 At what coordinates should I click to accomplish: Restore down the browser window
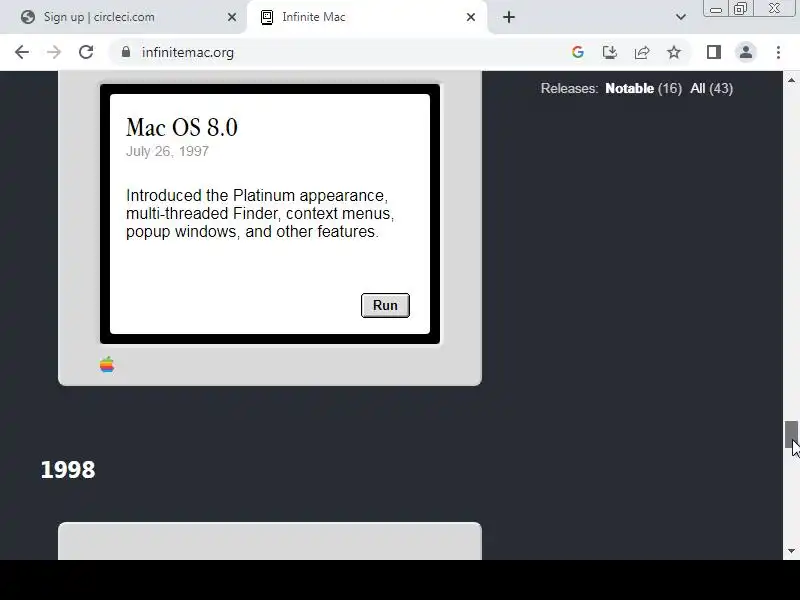point(740,9)
